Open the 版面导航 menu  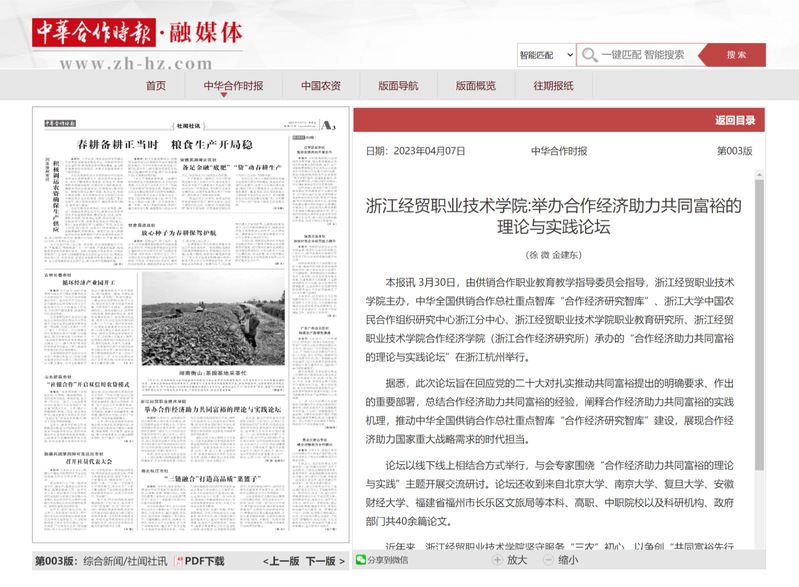[398, 85]
